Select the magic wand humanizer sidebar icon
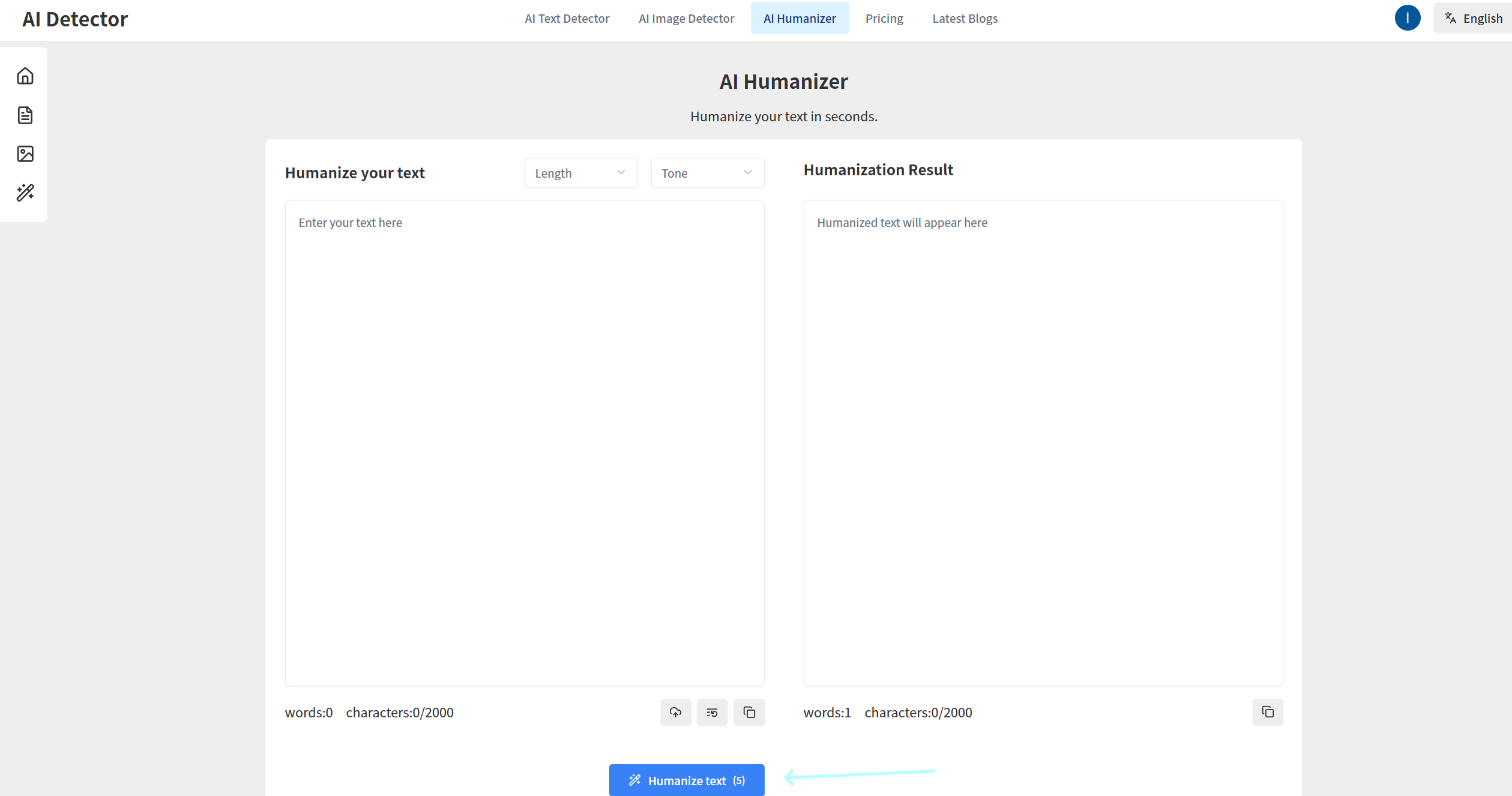The height and width of the screenshot is (796, 1512). pos(25,193)
